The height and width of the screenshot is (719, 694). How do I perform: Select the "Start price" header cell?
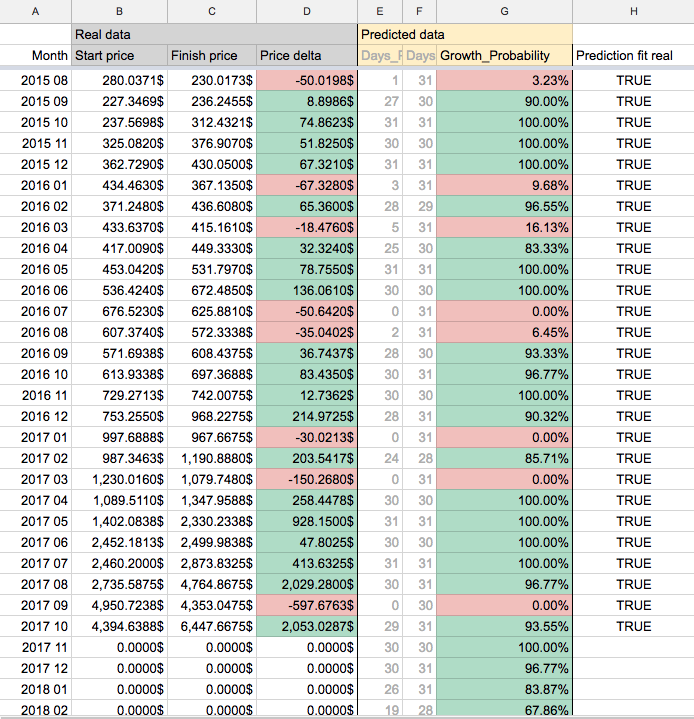(x=119, y=56)
